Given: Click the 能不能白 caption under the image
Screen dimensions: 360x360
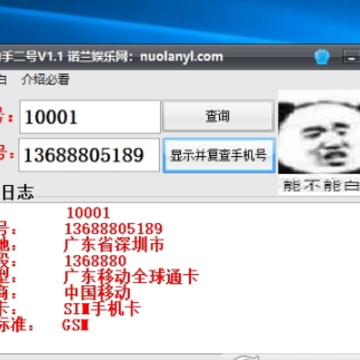Looking at the screenshot, I should click(321, 186).
